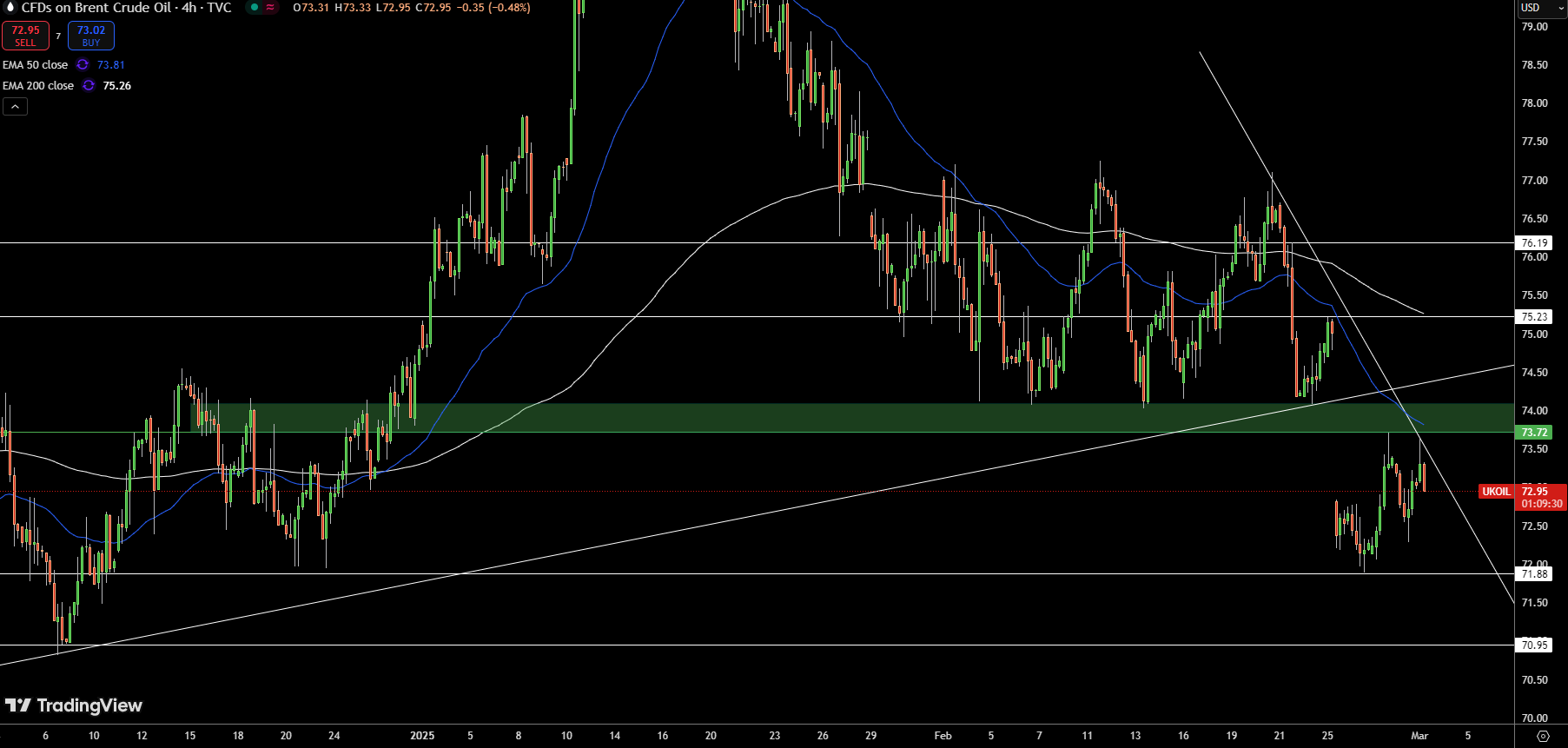This screenshot has height=748, width=1568.
Task: Collapse the indicator legend with chevron
Action: click(x=16, y=106)
